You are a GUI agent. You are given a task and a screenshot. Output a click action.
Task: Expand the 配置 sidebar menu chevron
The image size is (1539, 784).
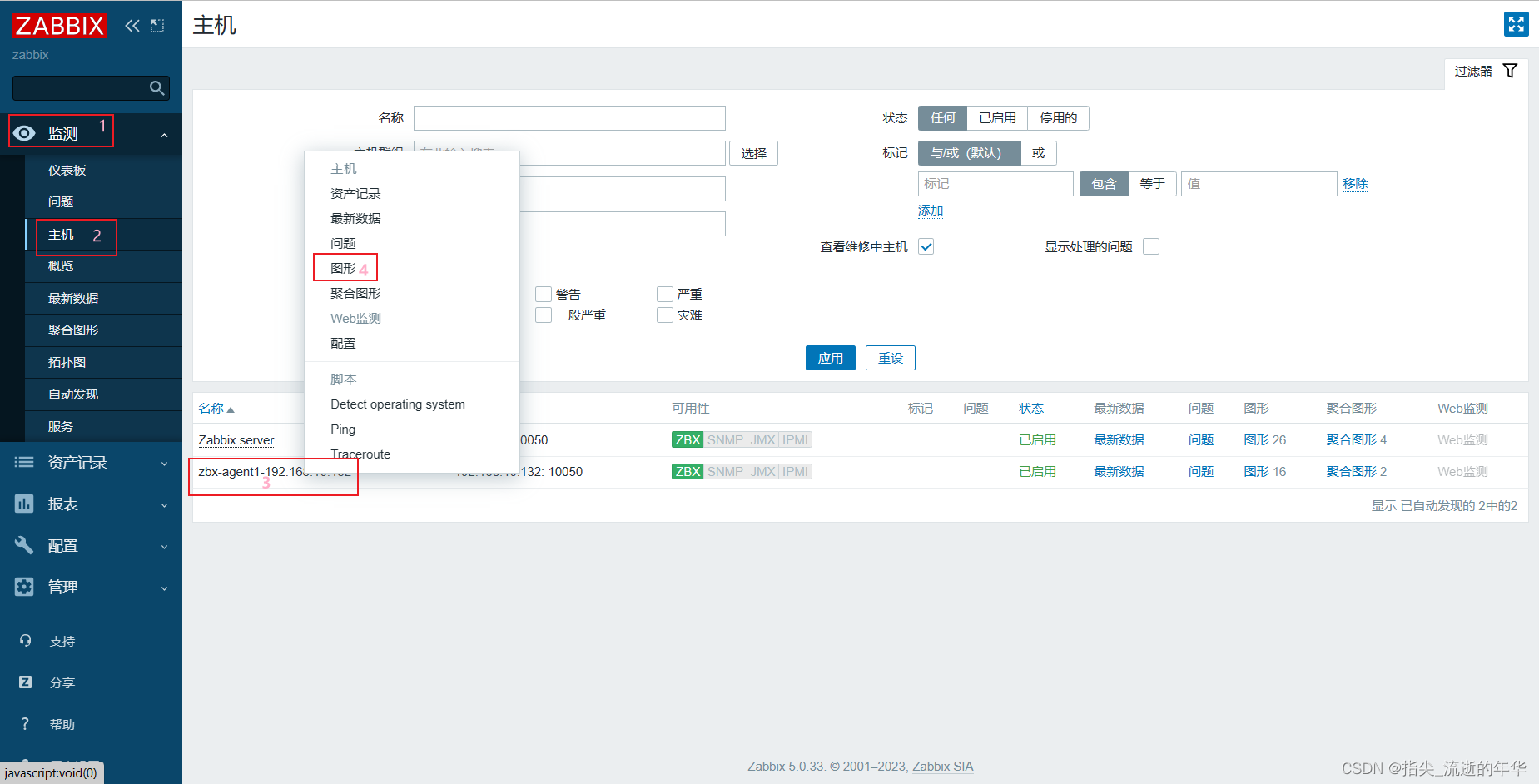[x=164, y=547]
